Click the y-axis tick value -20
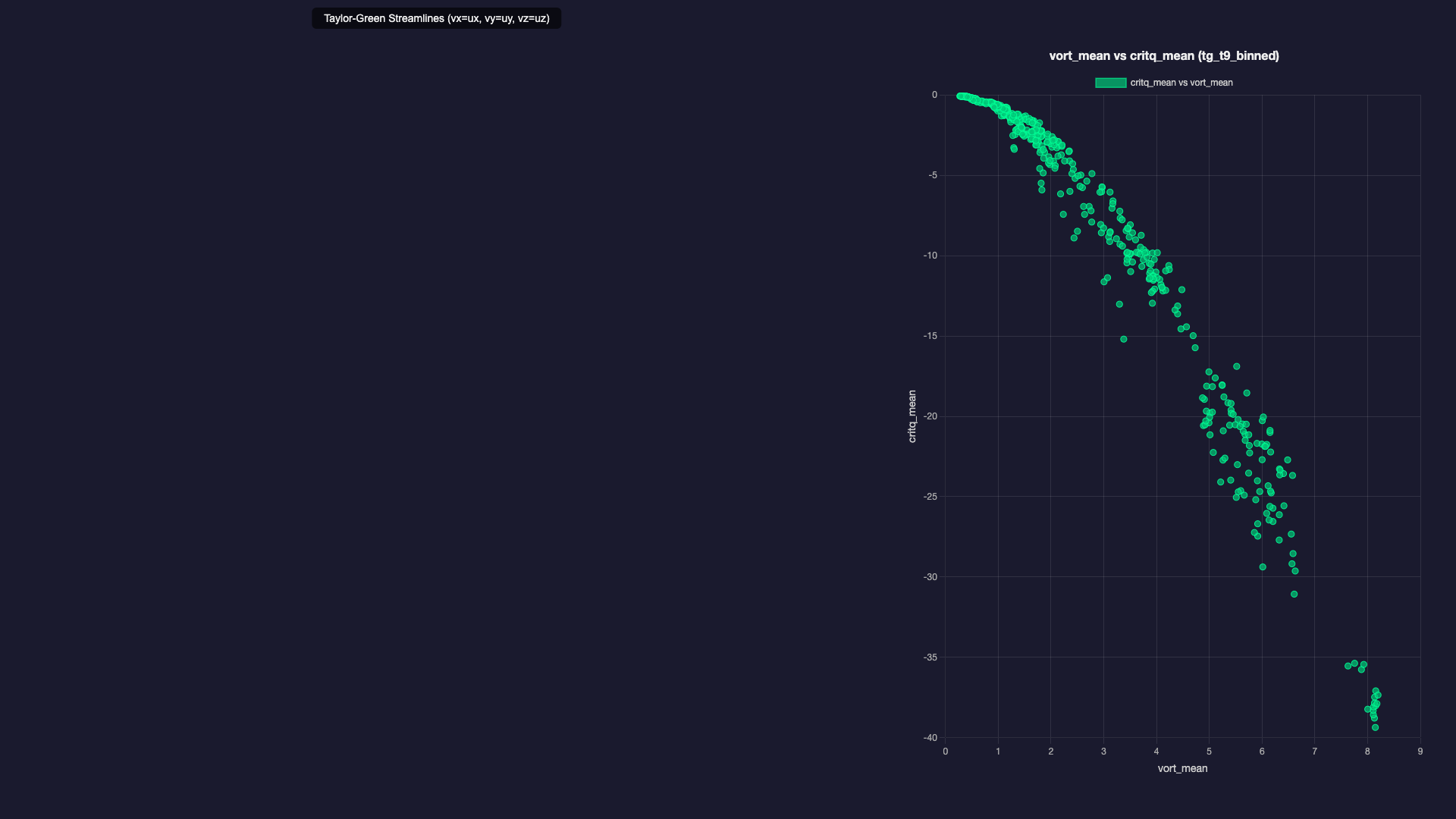1456x819 pixels. pos(930,416)
